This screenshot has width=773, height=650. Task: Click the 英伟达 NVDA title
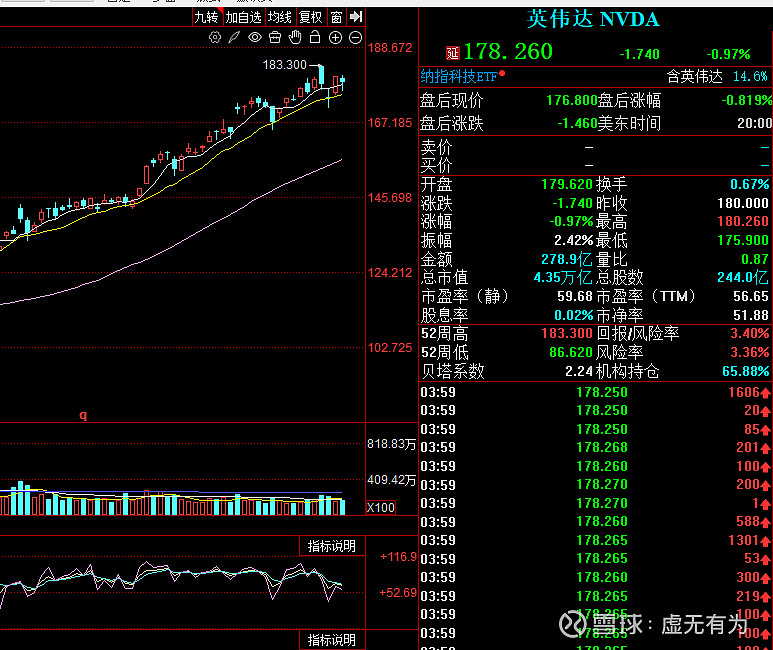(593, 19)
